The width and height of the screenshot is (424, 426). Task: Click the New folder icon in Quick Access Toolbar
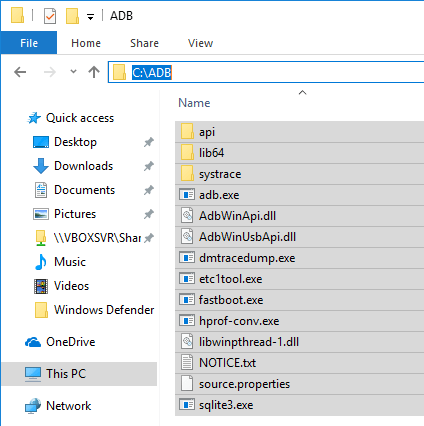72,16
